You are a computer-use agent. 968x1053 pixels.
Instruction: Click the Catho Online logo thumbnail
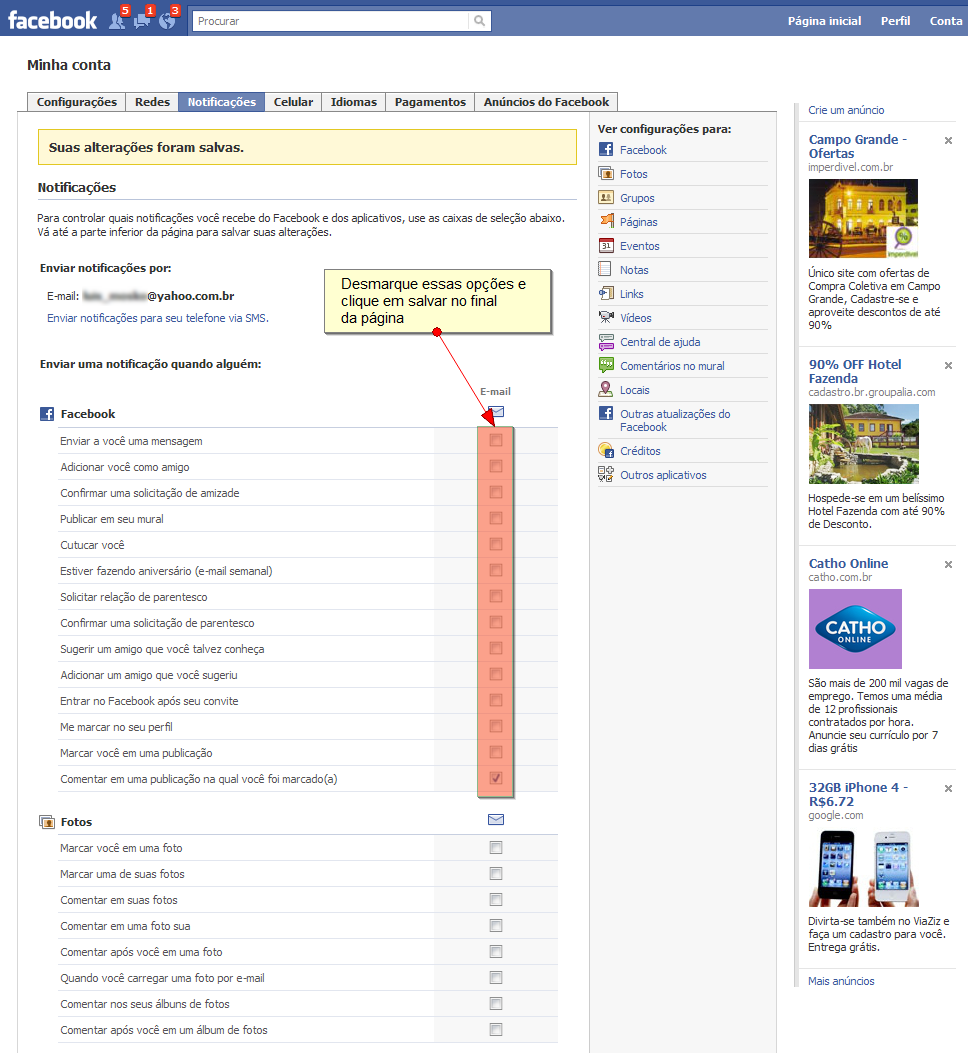click(x=855, y=629)
